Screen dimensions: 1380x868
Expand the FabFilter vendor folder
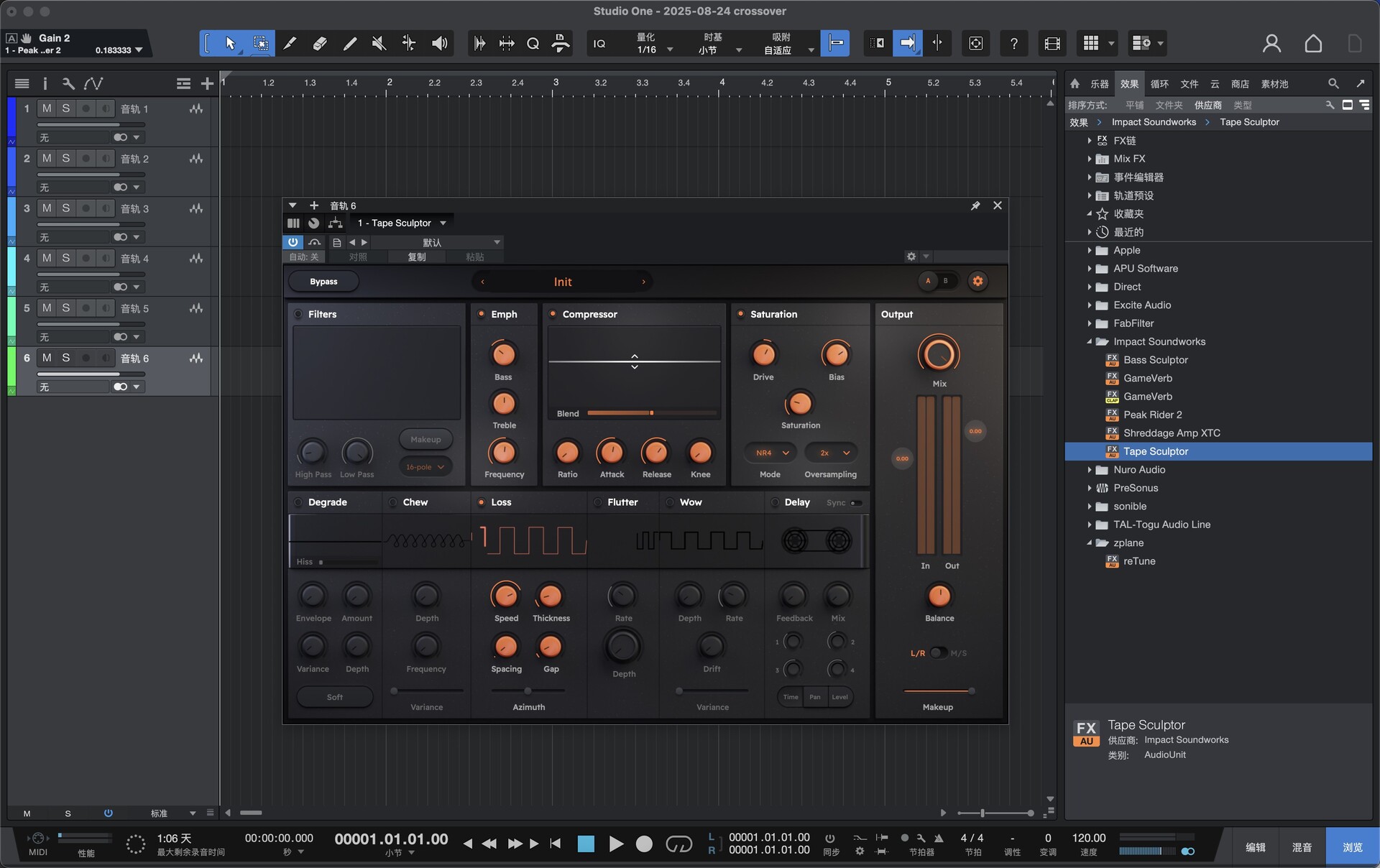point(1090,323)
